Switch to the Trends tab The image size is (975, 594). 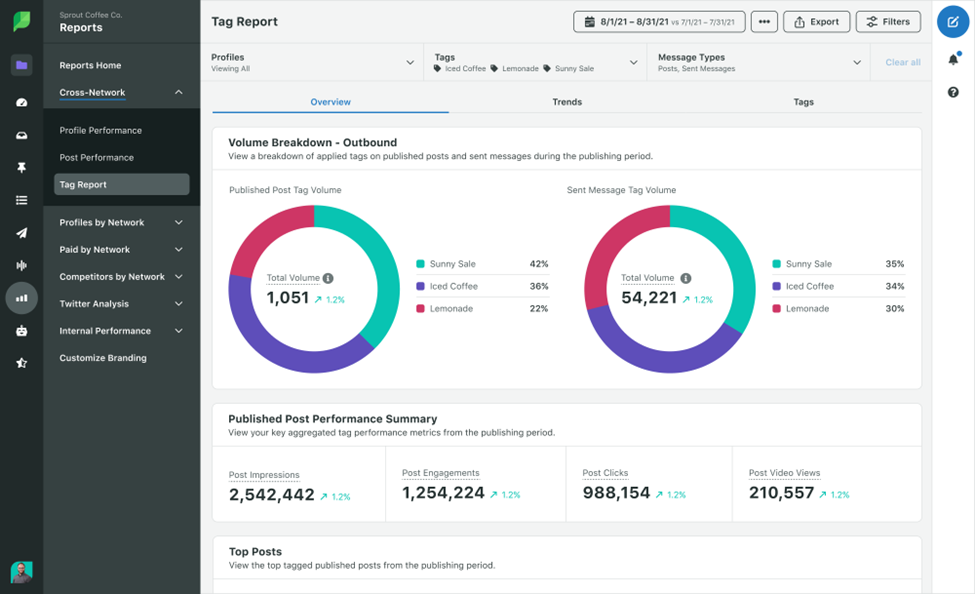[566, 101]
